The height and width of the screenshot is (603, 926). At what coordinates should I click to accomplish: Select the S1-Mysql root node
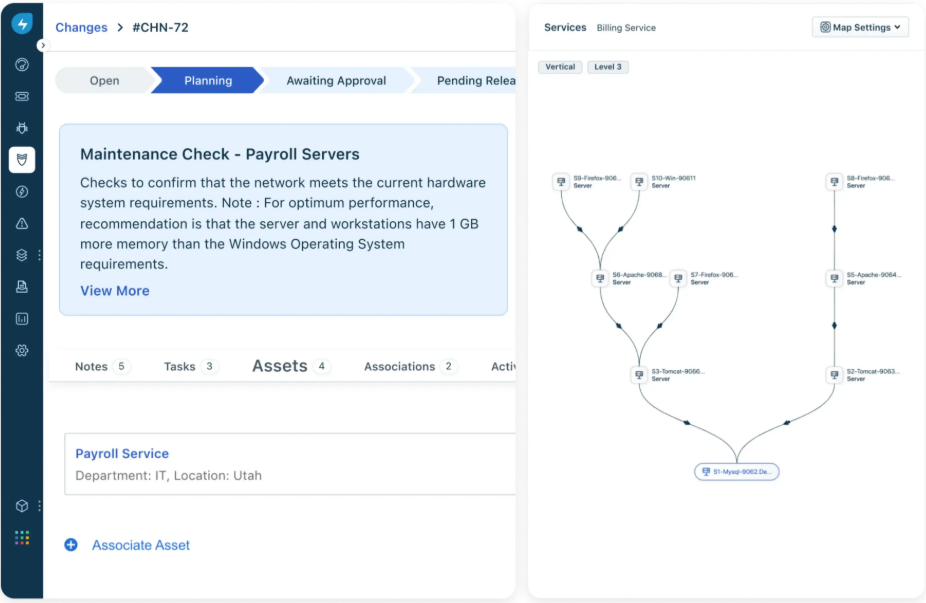pos(737,471)
